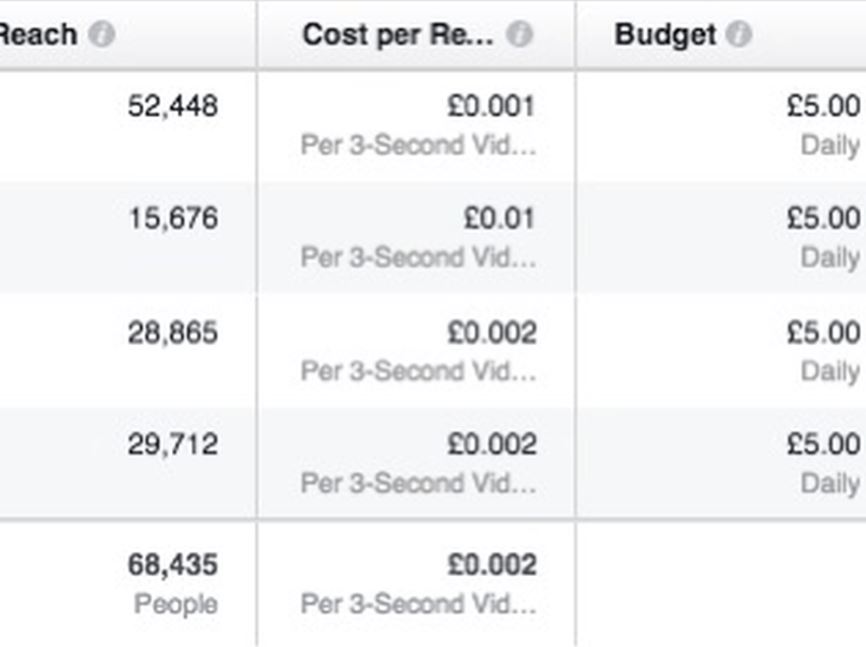Click the Reach column info icon

(x=102, y=34)
